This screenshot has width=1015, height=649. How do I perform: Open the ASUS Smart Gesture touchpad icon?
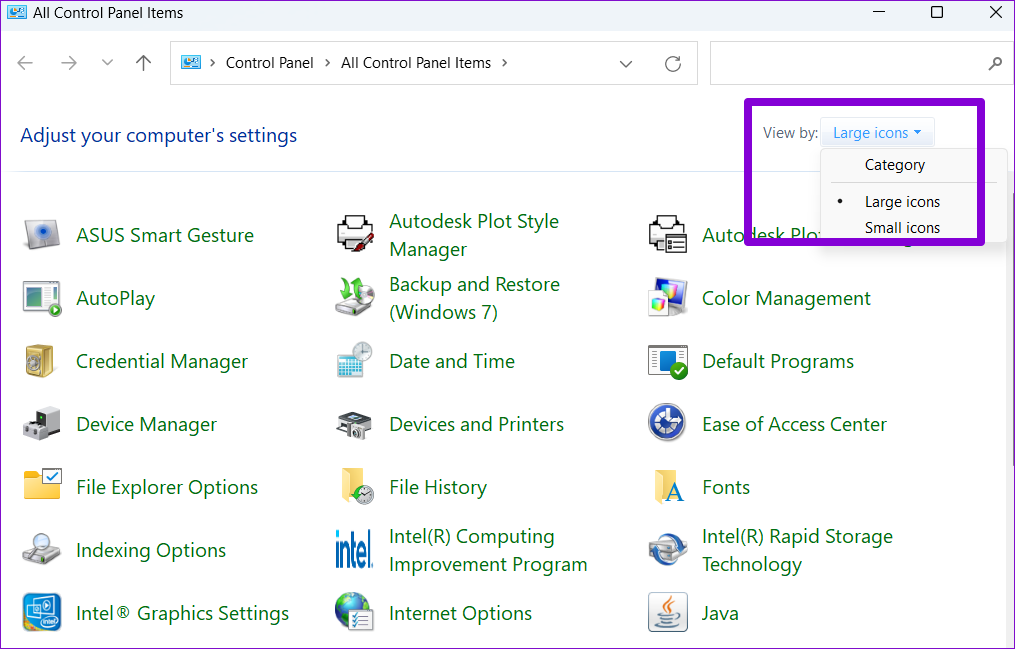[42, 235]
